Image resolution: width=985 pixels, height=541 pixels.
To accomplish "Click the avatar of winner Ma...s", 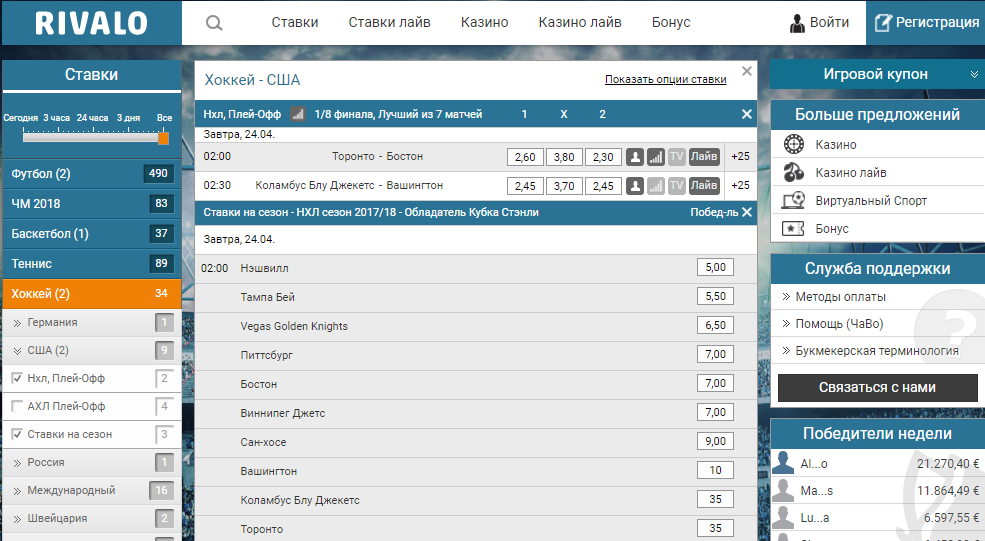I will (783, 490).
